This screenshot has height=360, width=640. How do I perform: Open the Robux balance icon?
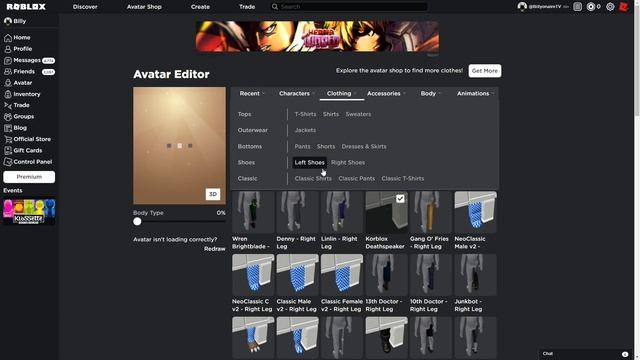pyautogui.click(x=591, y=7)
